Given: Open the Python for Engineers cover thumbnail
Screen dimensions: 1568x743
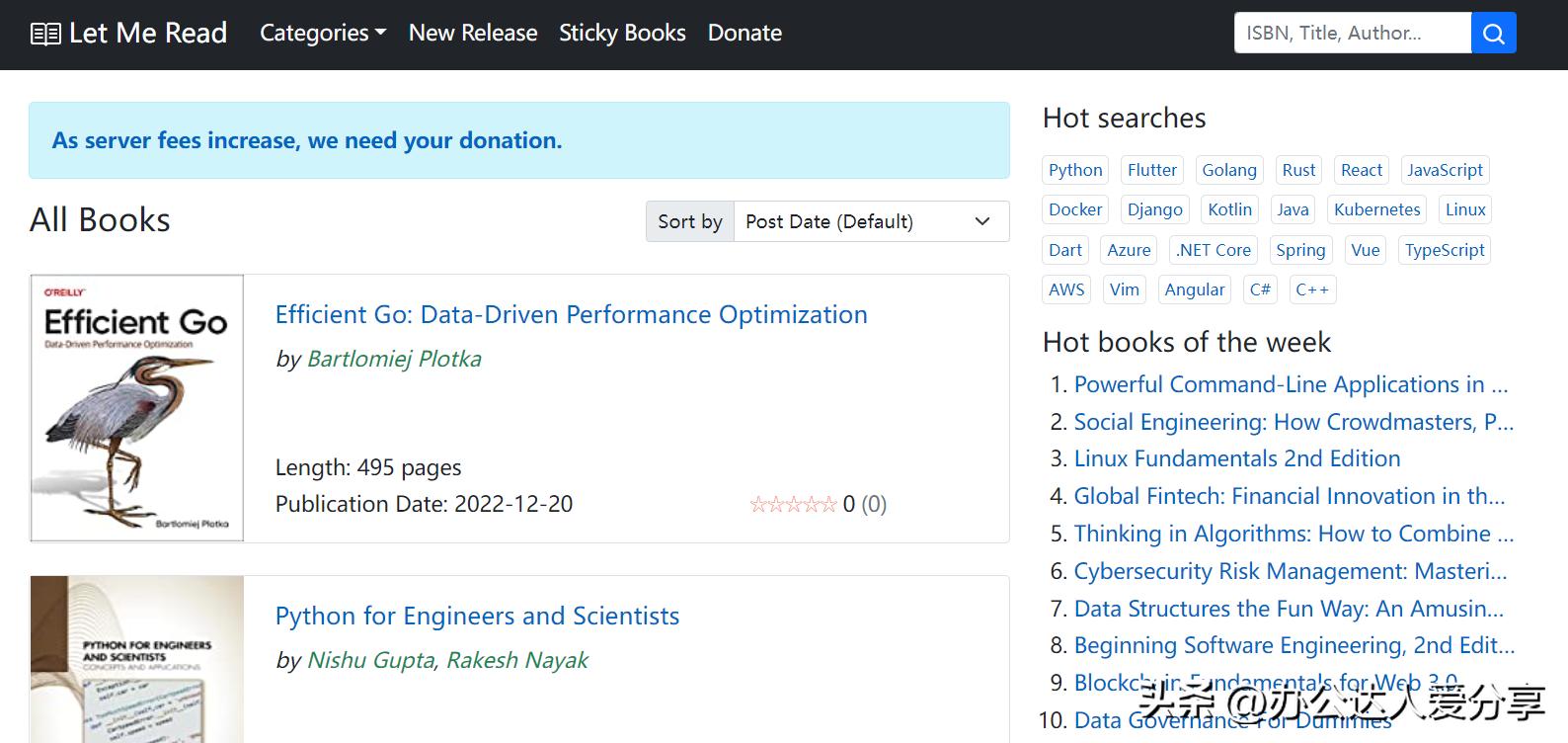Looking at the screenshot, I should click(137, 658).
